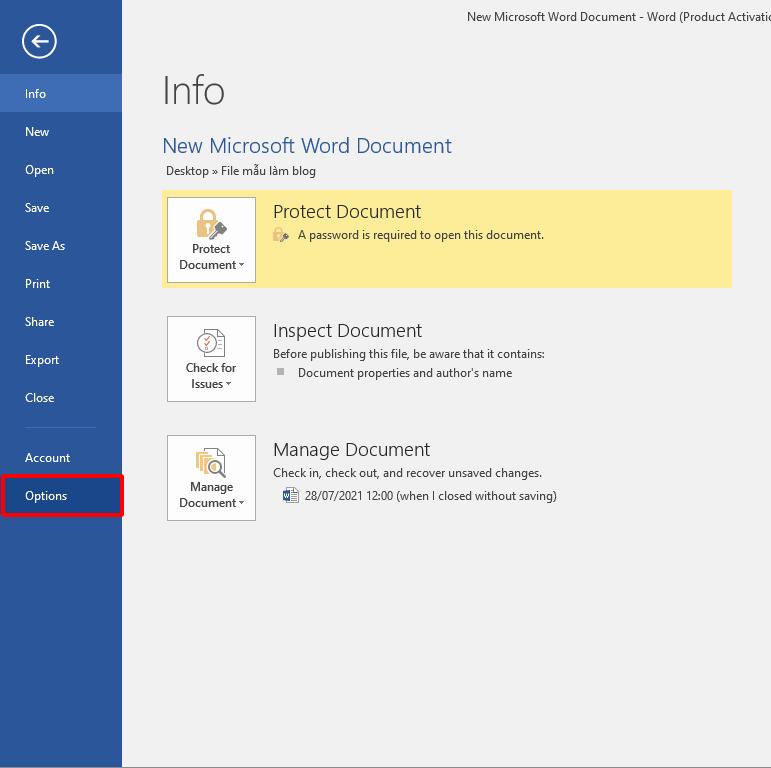This screenshot has width=771, height=768.
Task: Expand the Protect Document dropdown arrow
Action: point(241,266)
